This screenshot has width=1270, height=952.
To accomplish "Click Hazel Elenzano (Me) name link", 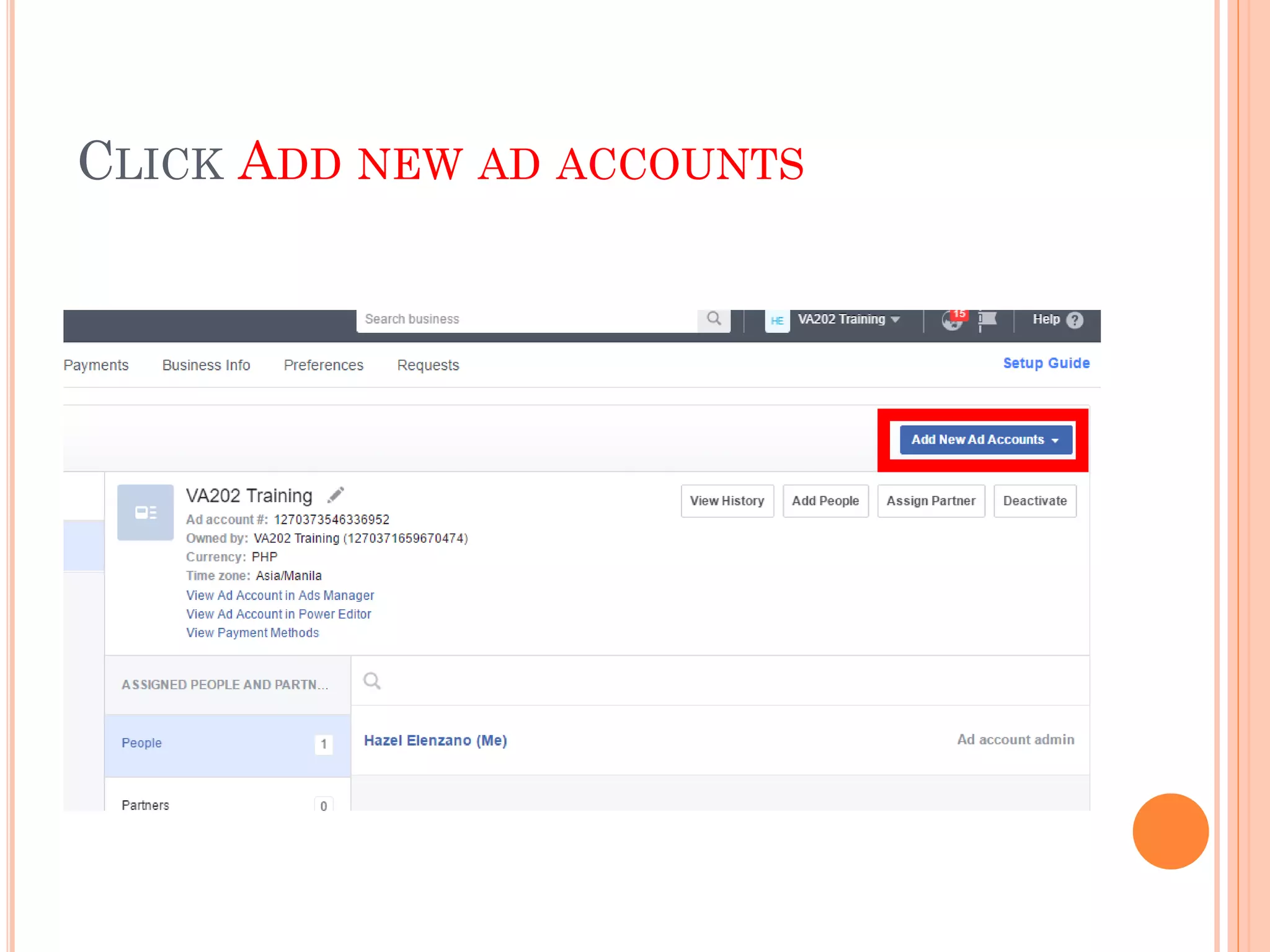I will (x=435, y=741).
